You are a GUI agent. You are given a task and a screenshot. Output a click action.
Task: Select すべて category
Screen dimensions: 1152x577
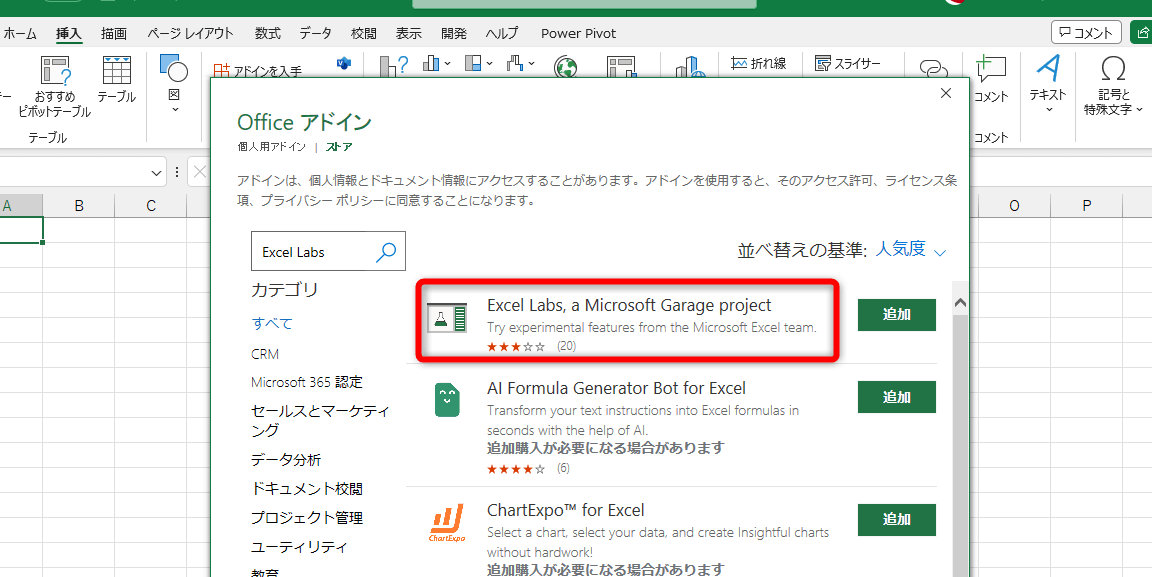(272, 323)
